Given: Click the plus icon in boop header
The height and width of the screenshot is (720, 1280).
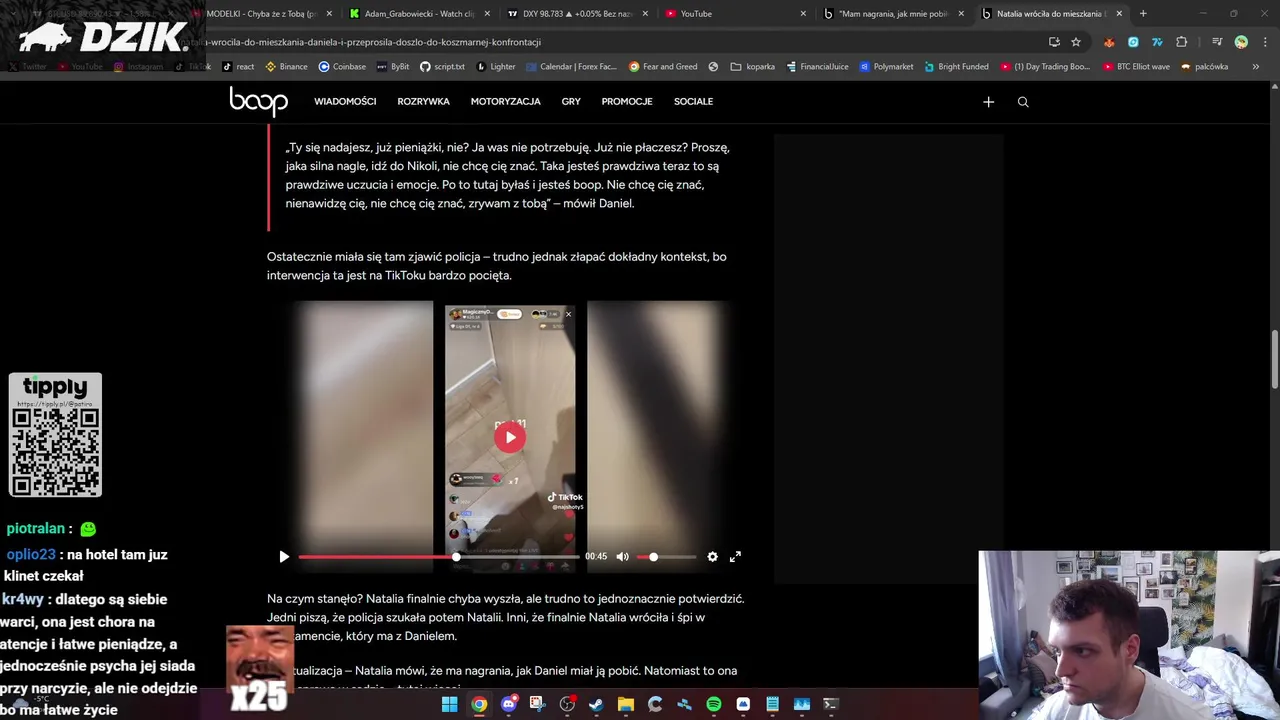Looking at the screenshot, I should 988,102.
